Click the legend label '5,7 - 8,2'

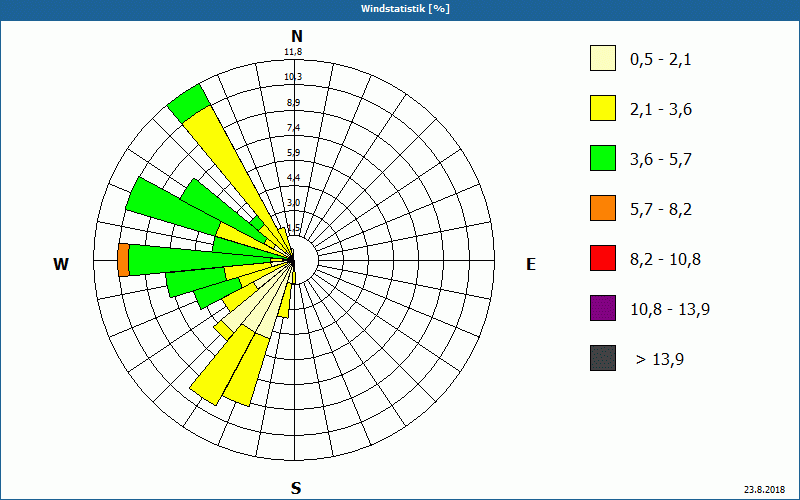[x=661, y=210]
